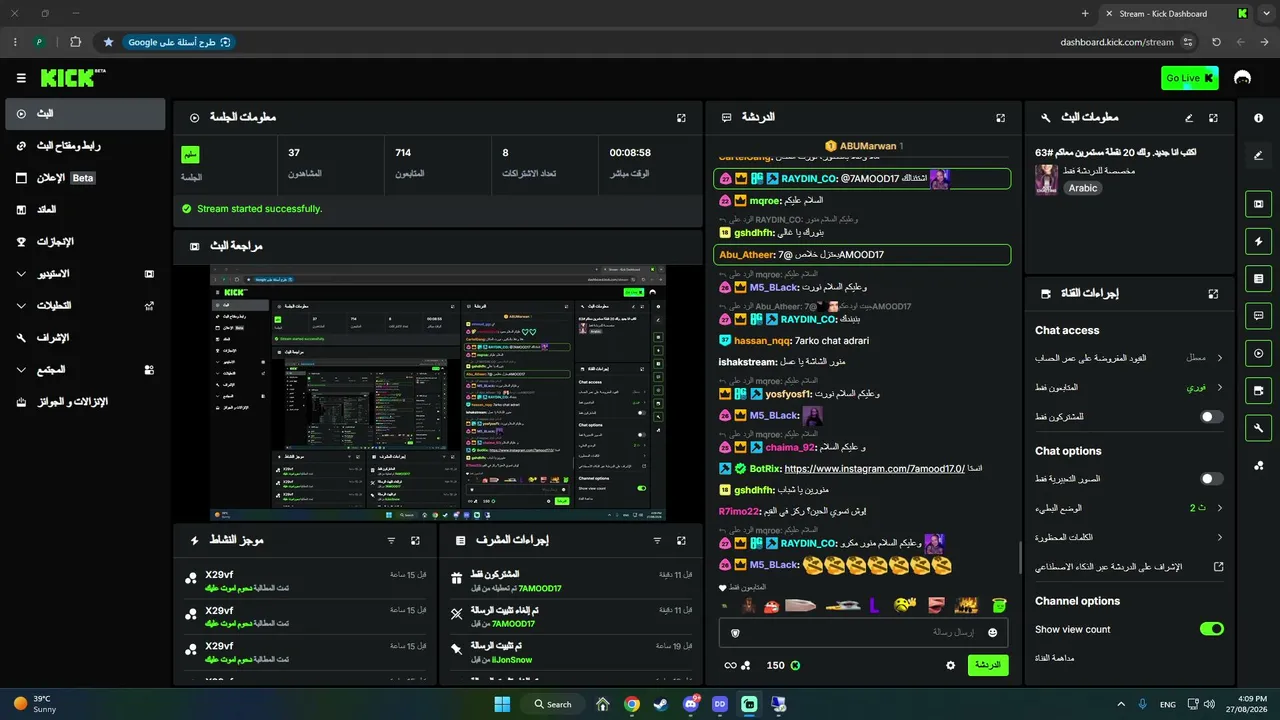Toggle the lightning bolt widget in the right icon strip
Screen dimensions: 1280x720
[x=1258, y=241]
